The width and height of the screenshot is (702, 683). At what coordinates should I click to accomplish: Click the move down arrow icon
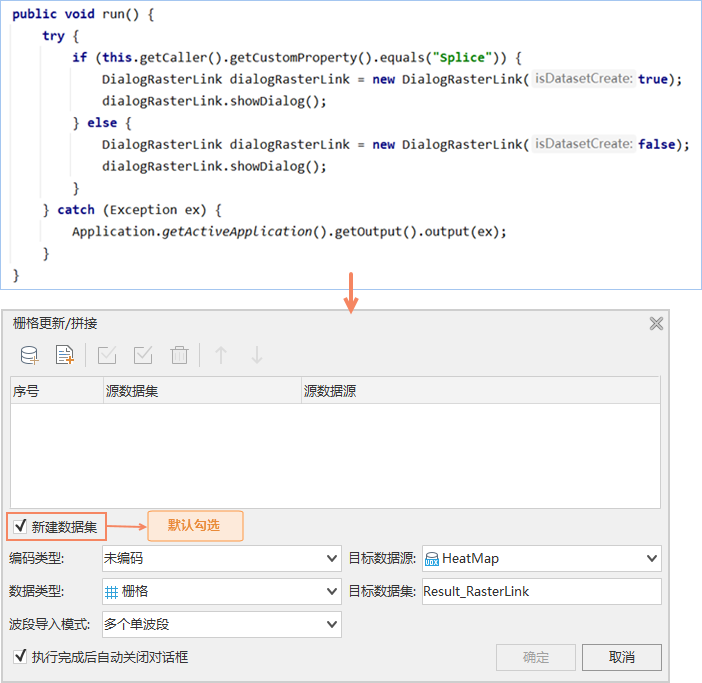[x=256, y=355]
